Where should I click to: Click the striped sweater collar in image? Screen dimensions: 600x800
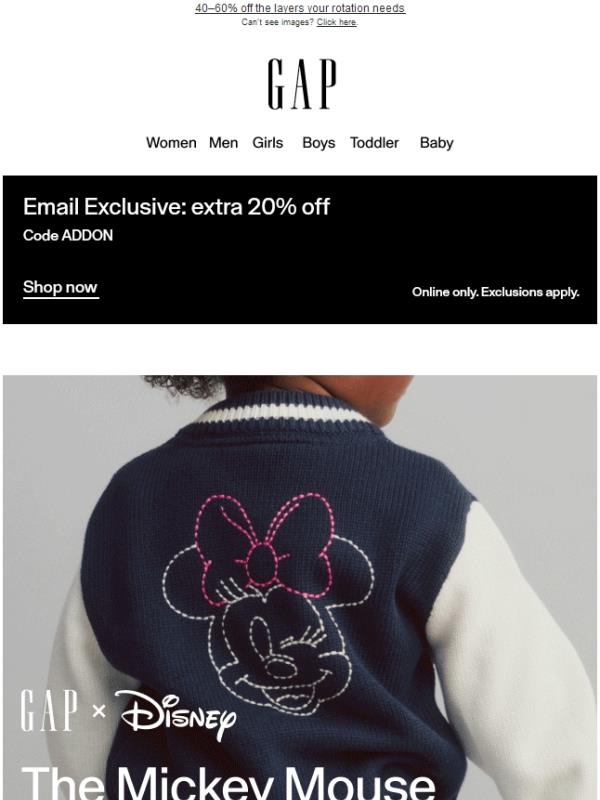283,412
